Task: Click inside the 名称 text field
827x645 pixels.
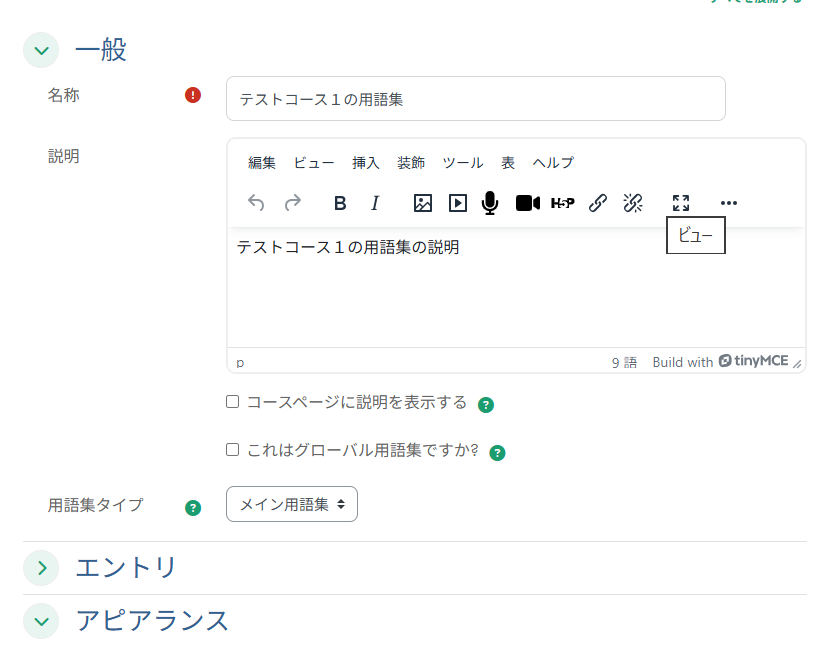Action: pos(475,98)
